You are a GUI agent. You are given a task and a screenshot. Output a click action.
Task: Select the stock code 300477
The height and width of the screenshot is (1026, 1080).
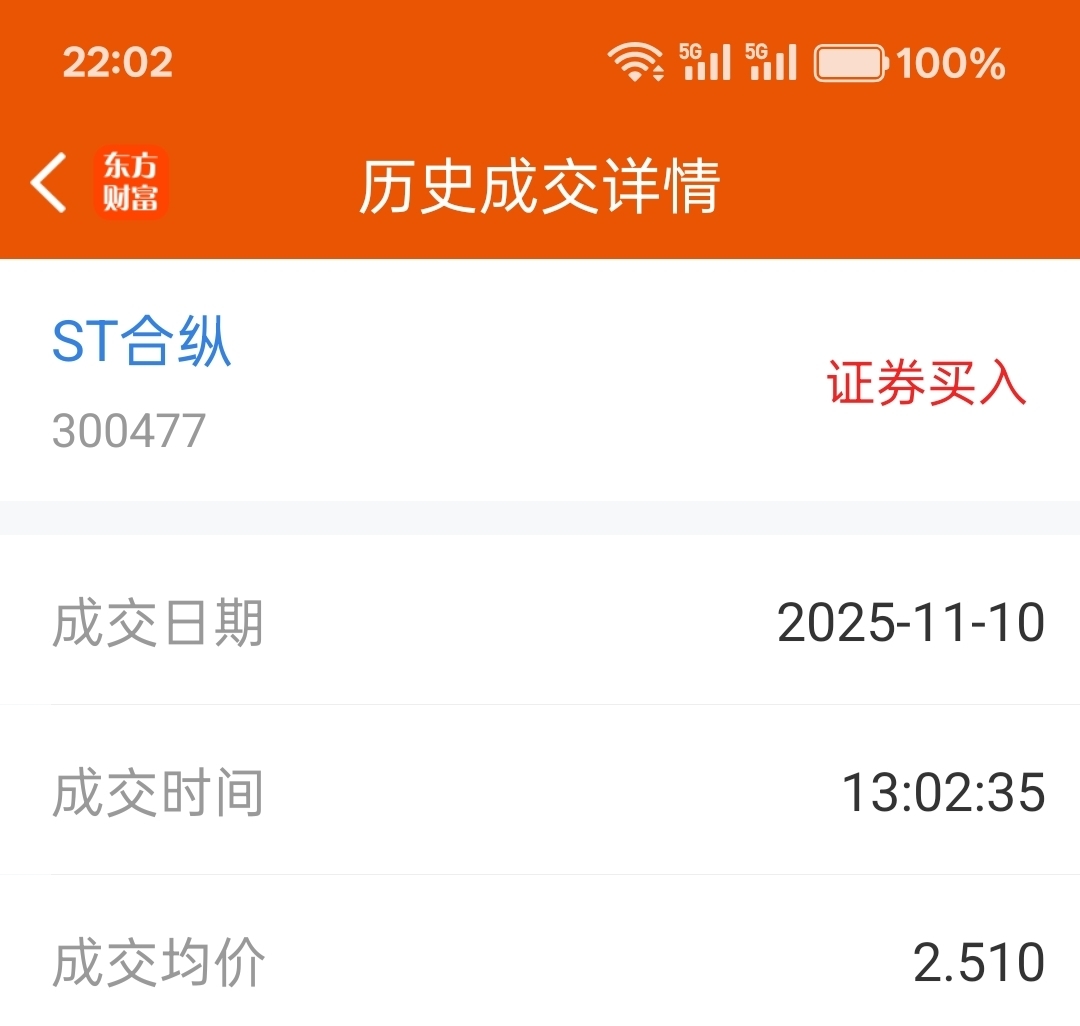click(129, 430)
